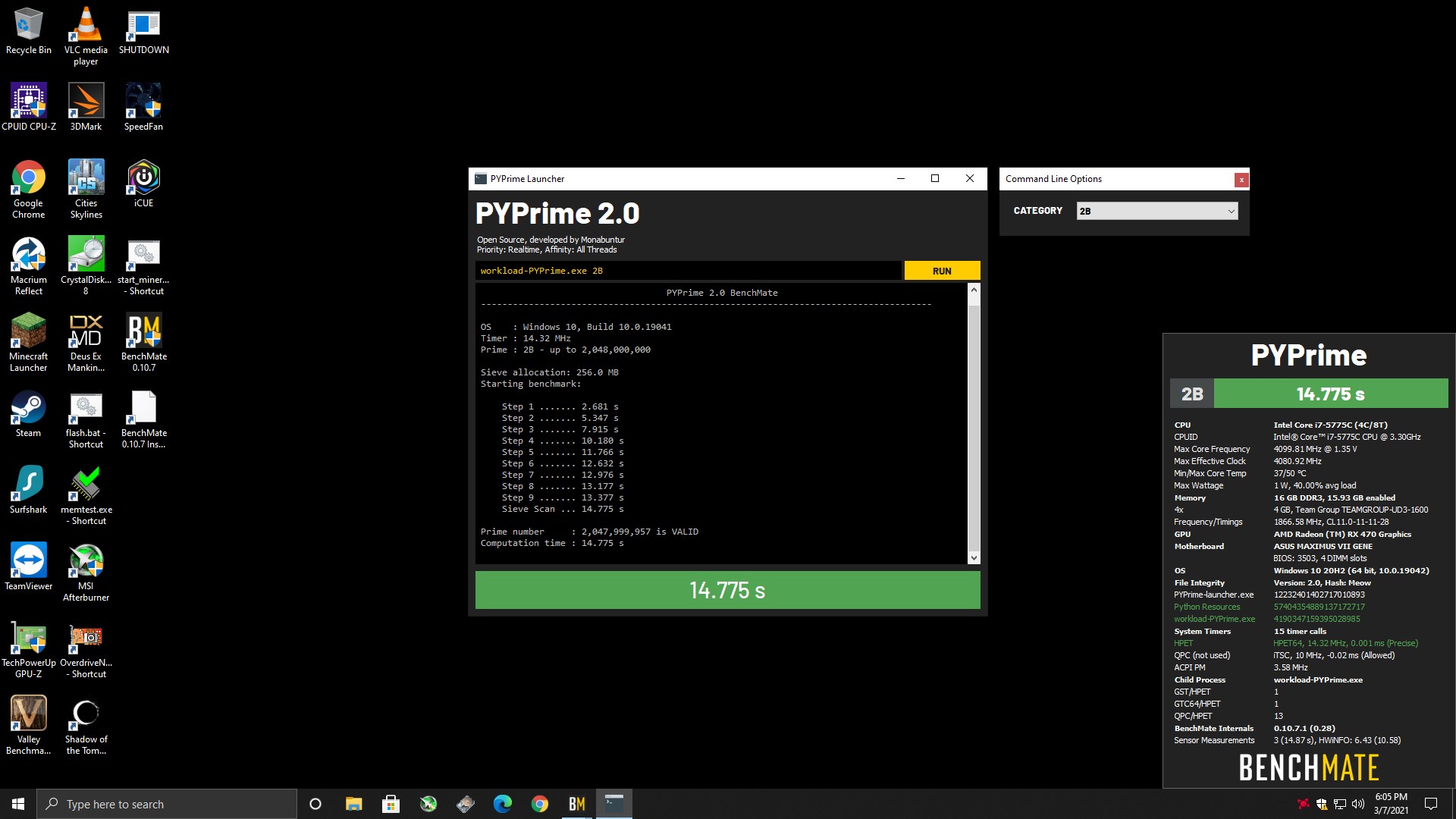Viewport: 1456px width, 819px height.
Task: Open the Windows Start menu
Action: tap(18, 804)
